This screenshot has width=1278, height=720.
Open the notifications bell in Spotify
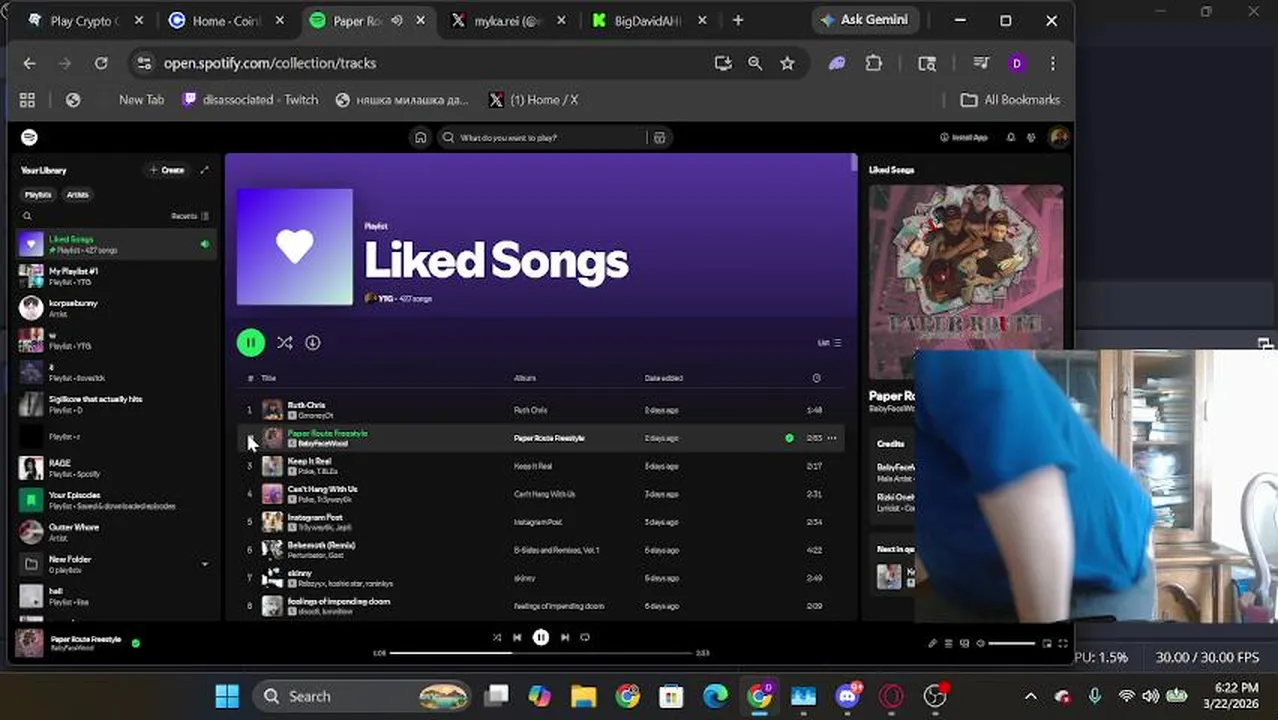coord(1011,138)
